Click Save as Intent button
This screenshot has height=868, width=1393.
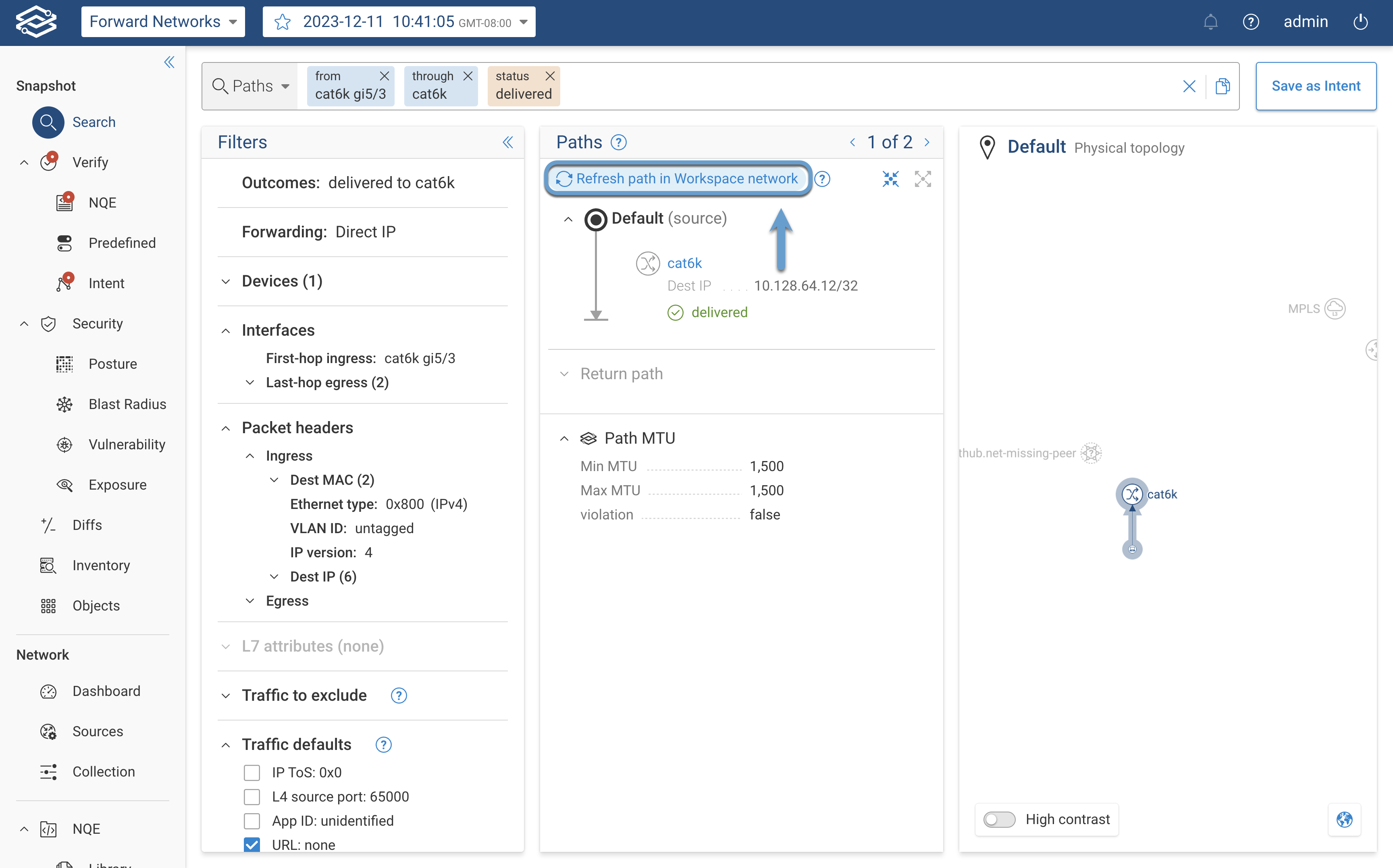[x=1316, y=86]
